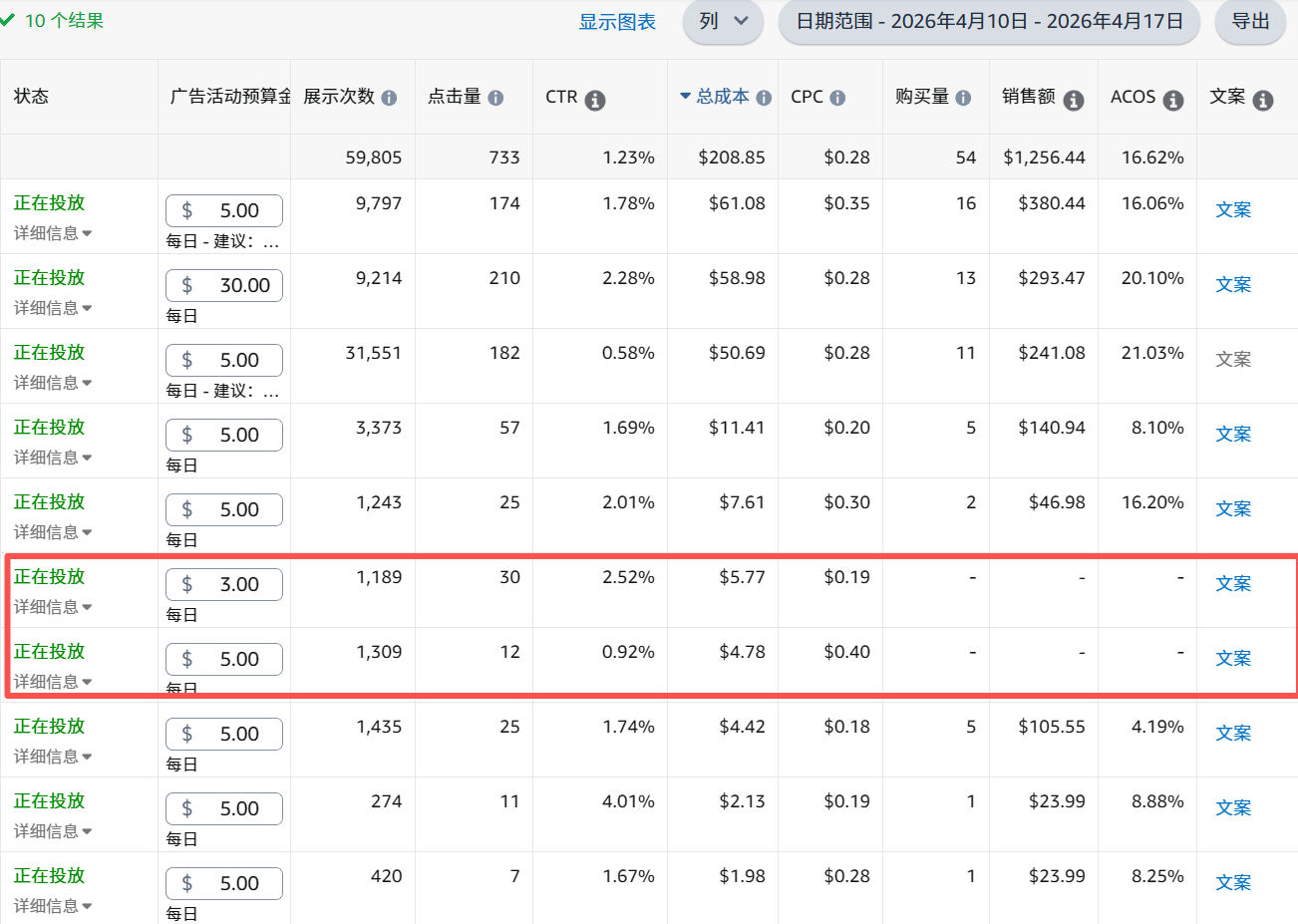The width and height of the screenshot is (1298, 924).
Task: Expand 详细信息 for the $30.00 budget row
Action: [x=53, y=308]
